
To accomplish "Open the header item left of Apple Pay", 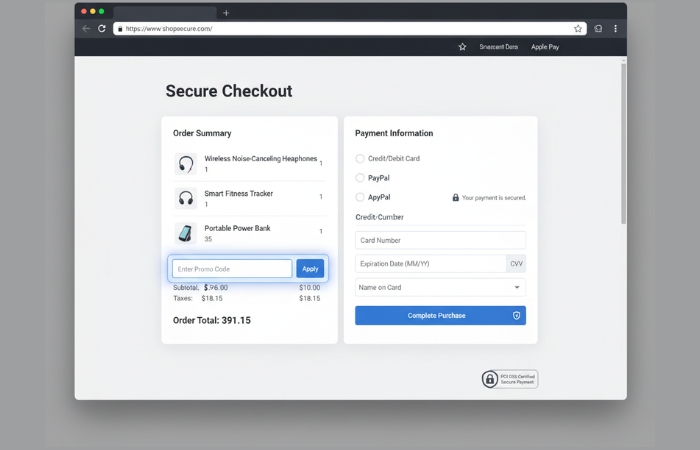I will (x=499, y=47).
